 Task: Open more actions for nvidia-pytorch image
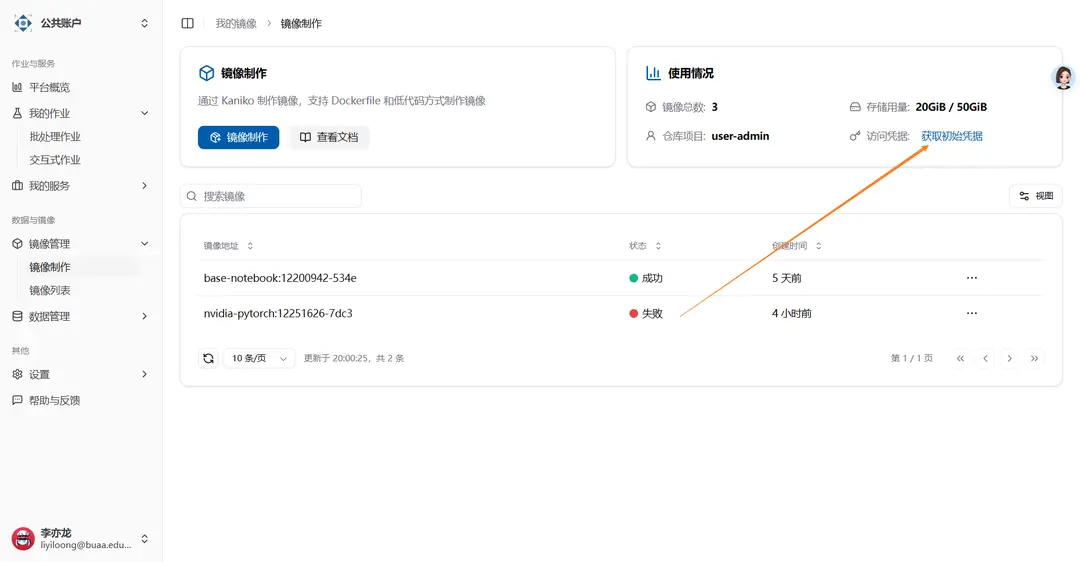coord(971,313)
